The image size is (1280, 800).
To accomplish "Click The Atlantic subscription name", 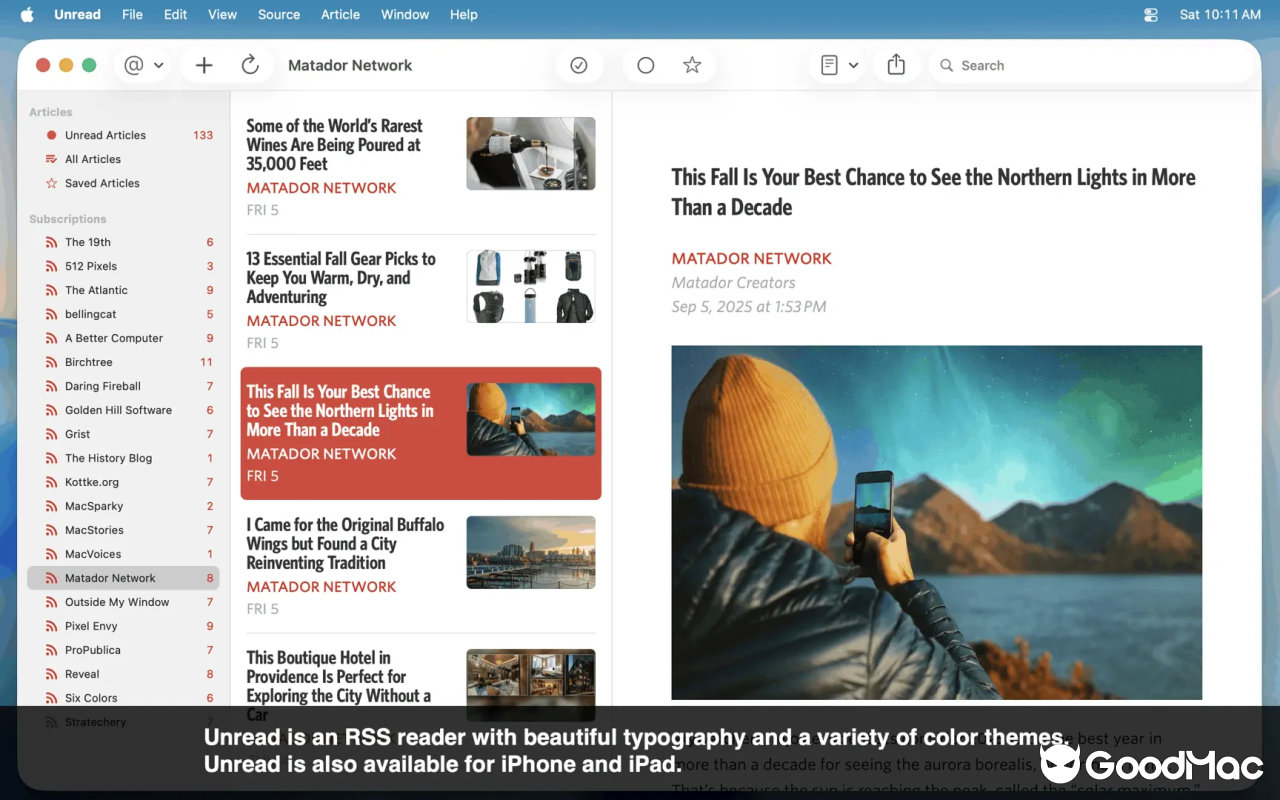I will pyautogui.click(x=96, y=290).
